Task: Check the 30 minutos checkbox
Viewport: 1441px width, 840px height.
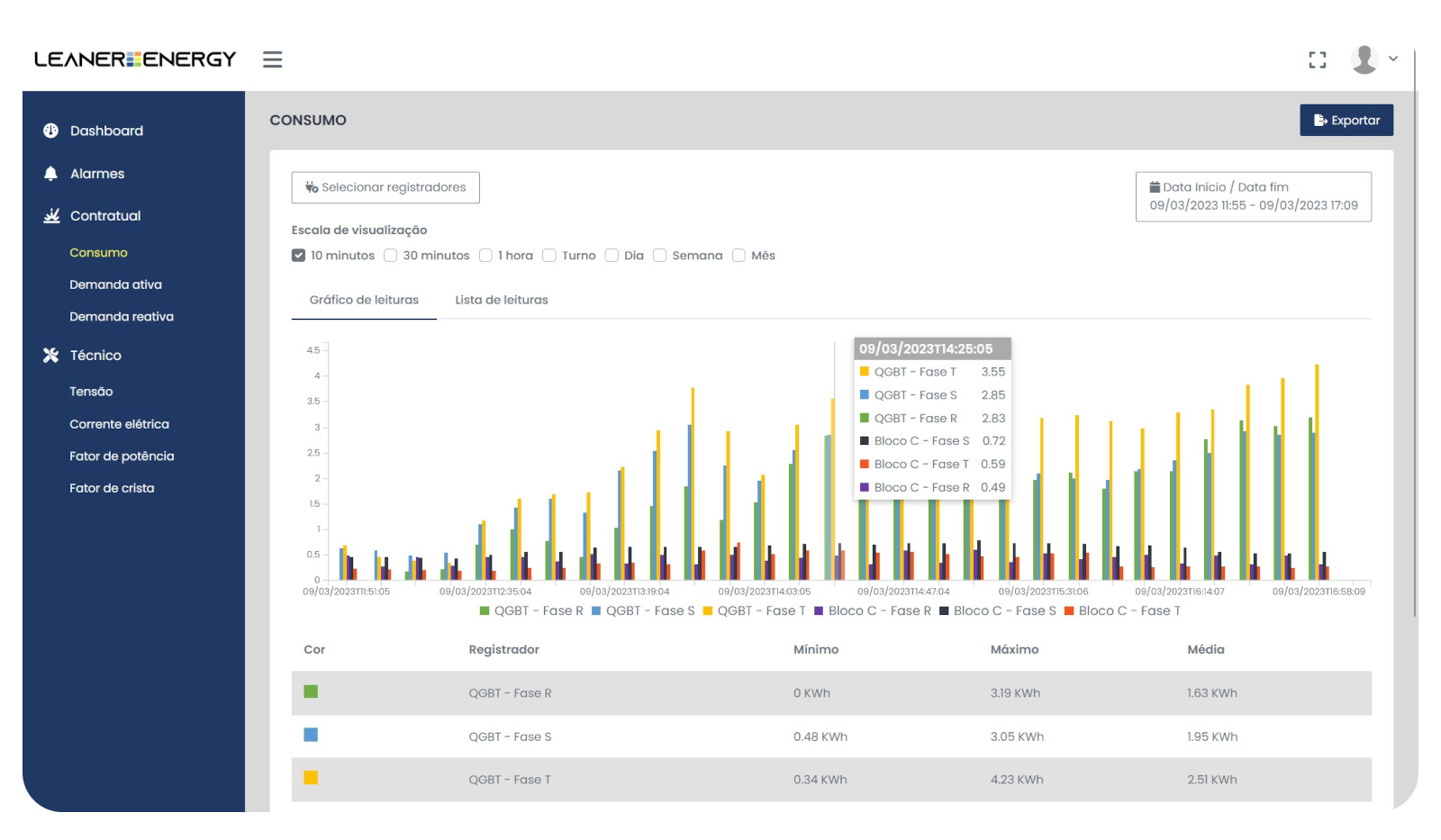Action: point(390,256)
